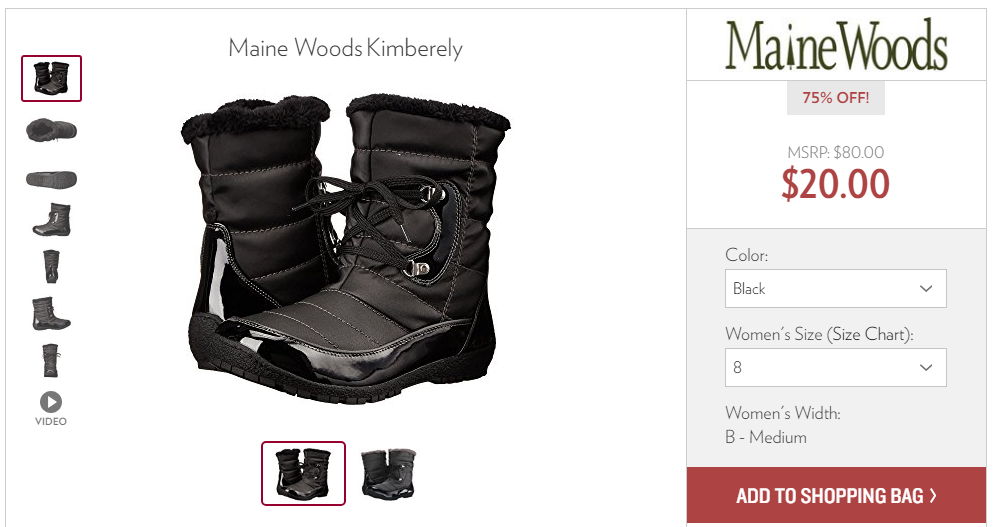993x527 pixels.
Task: Play the product video icon
Action: click(x=51, y=402)
